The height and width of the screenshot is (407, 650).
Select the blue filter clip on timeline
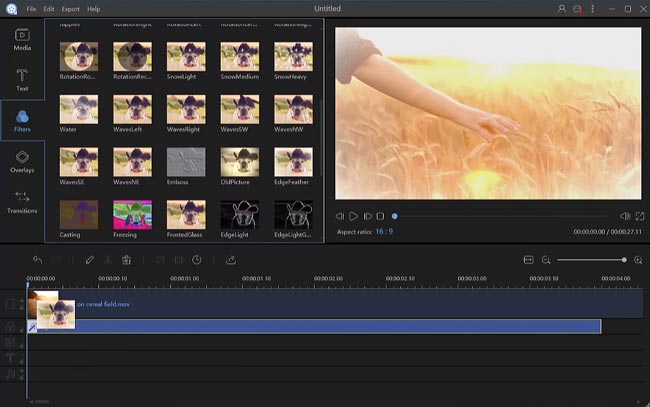coord(314,327)
